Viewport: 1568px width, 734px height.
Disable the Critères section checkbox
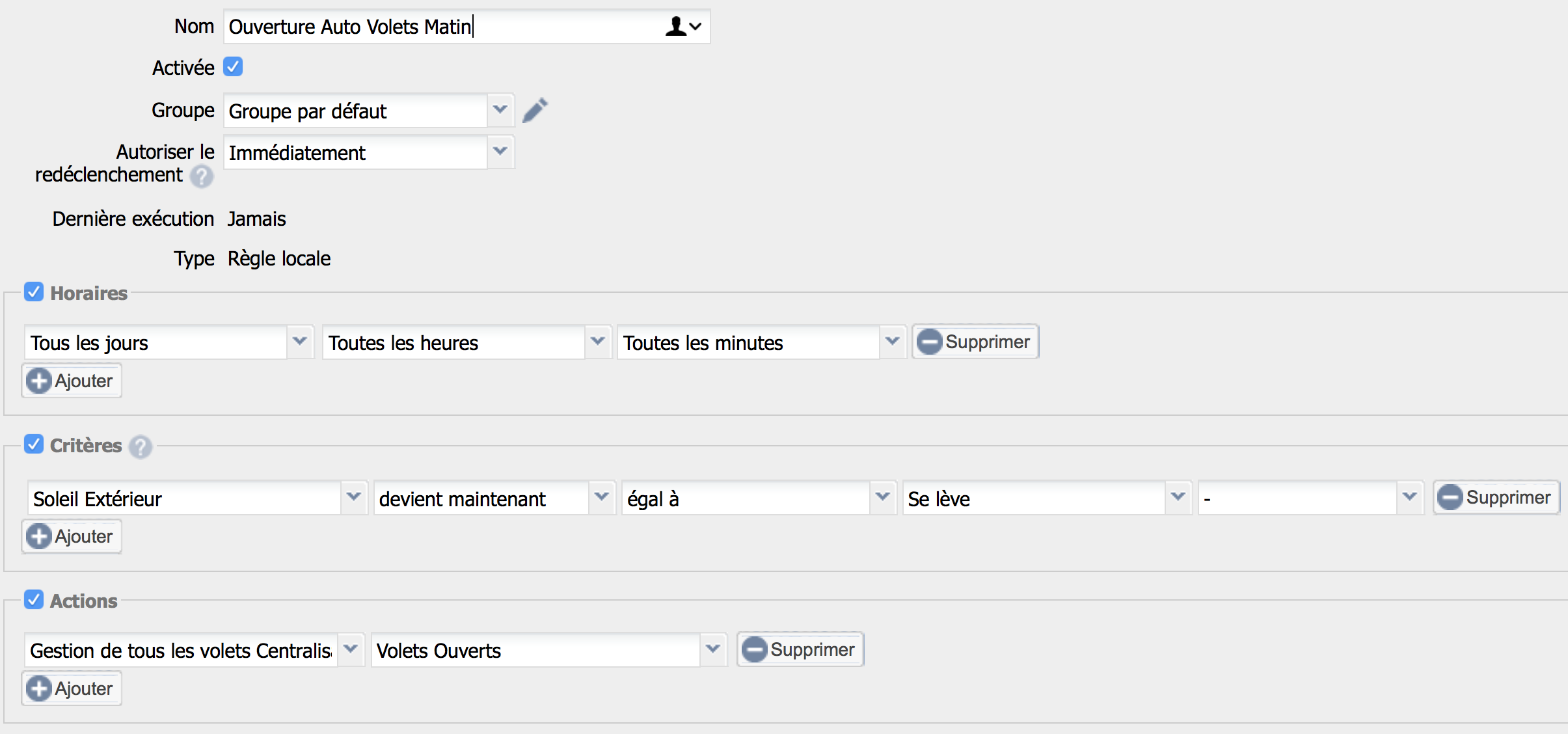34,444
